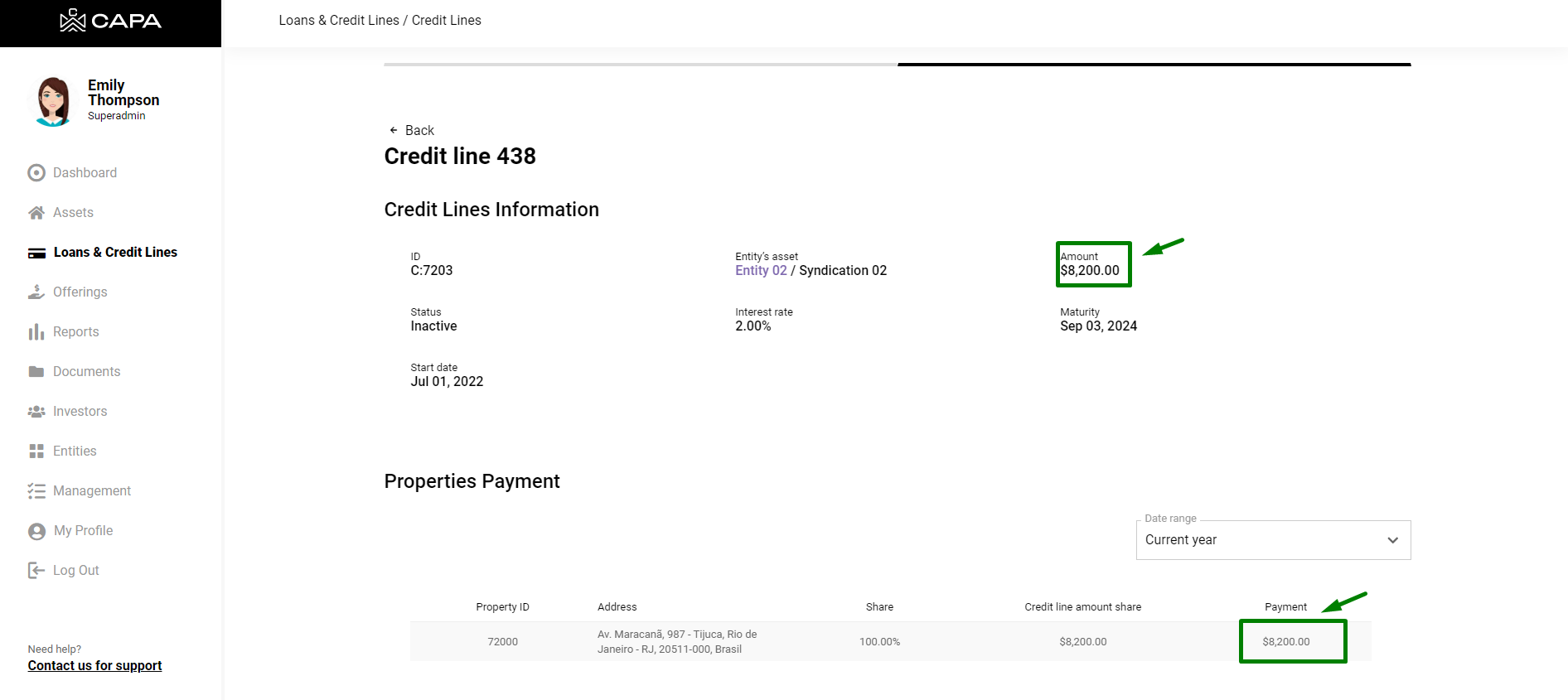
Task: Click the Assets house icon
Action: tap(36, 212)
